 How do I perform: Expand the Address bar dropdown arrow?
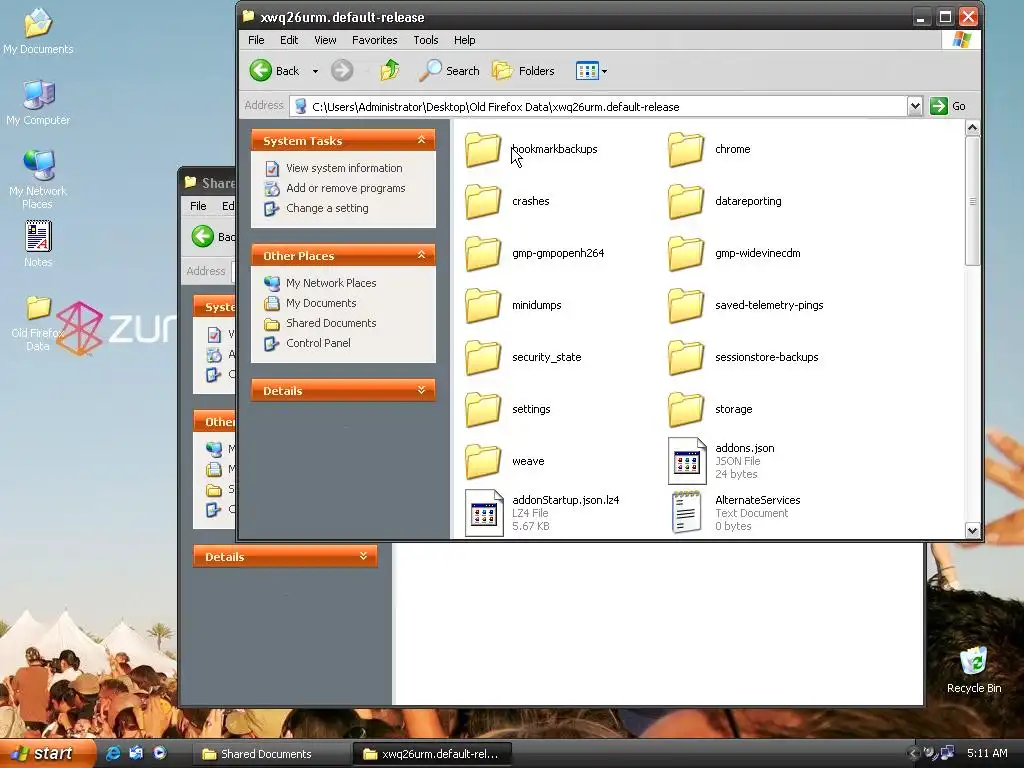(x=915, y=106)
